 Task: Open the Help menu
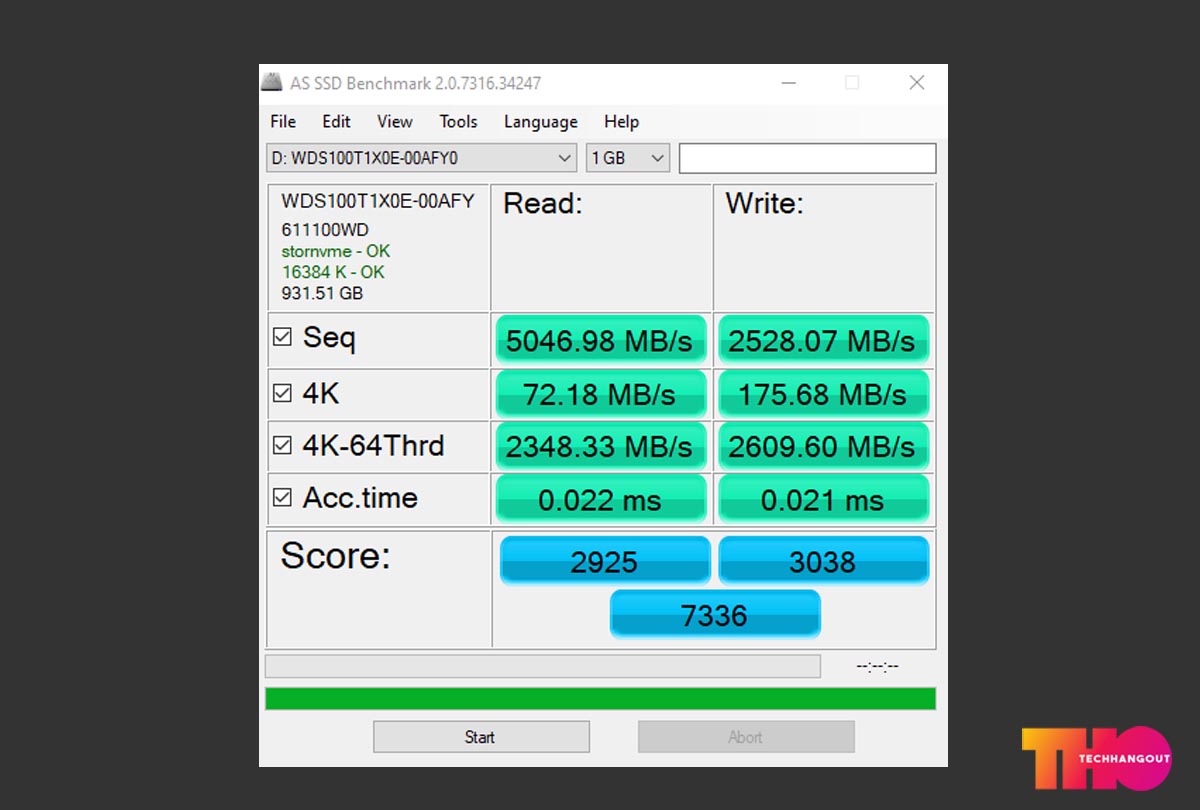pyautogui.click(x=621, y=122)
